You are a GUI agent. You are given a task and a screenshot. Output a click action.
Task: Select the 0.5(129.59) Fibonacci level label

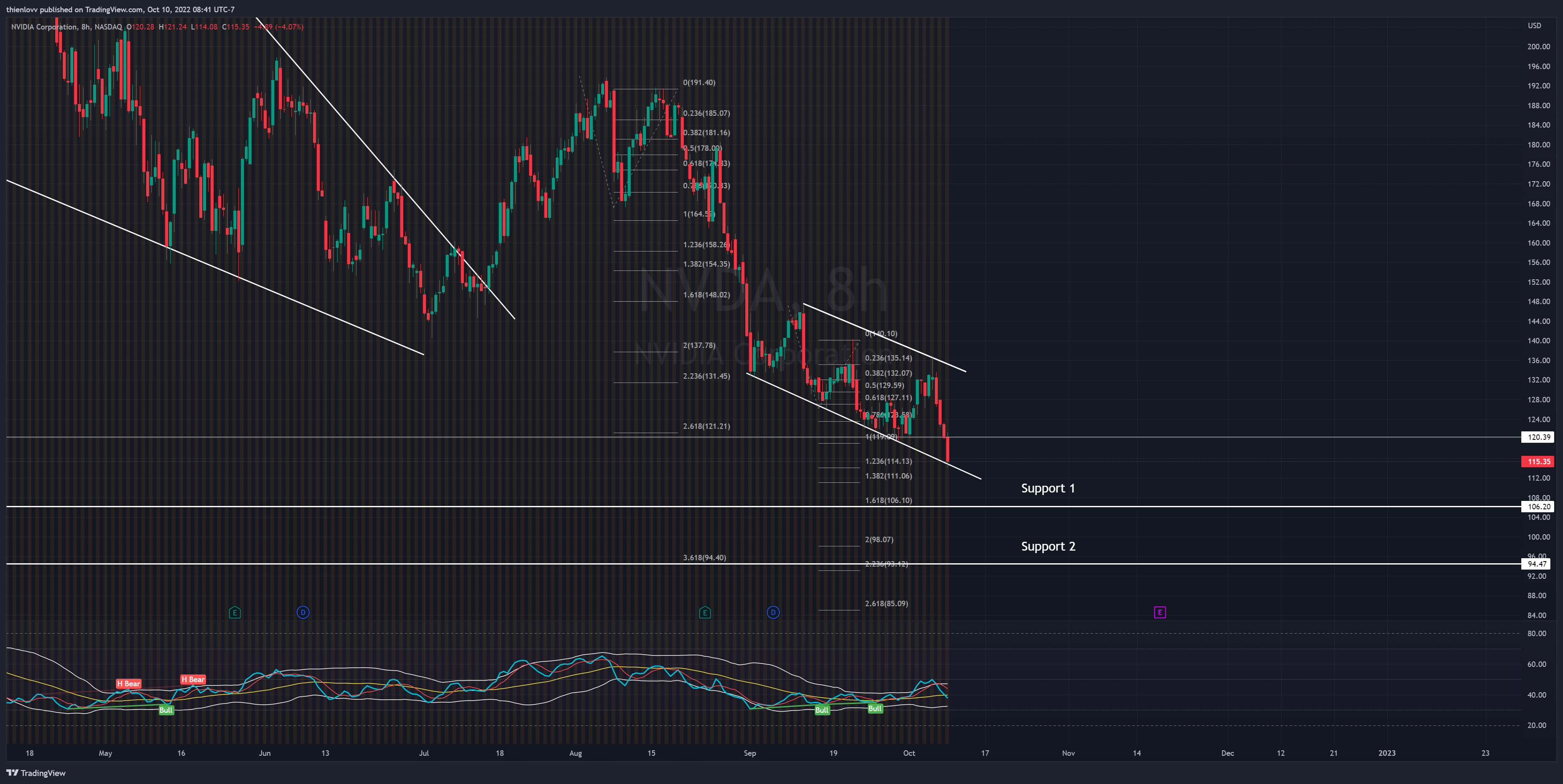[x=884, y=385]
